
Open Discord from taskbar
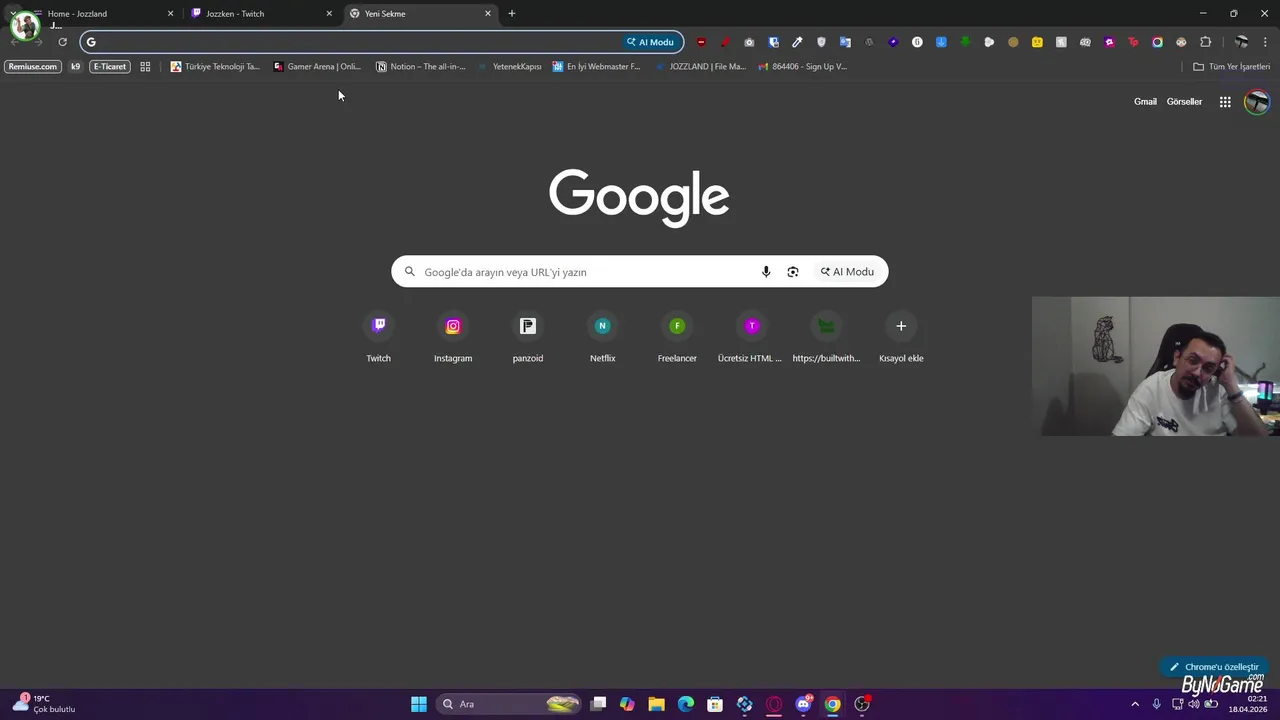coord(803,704)
